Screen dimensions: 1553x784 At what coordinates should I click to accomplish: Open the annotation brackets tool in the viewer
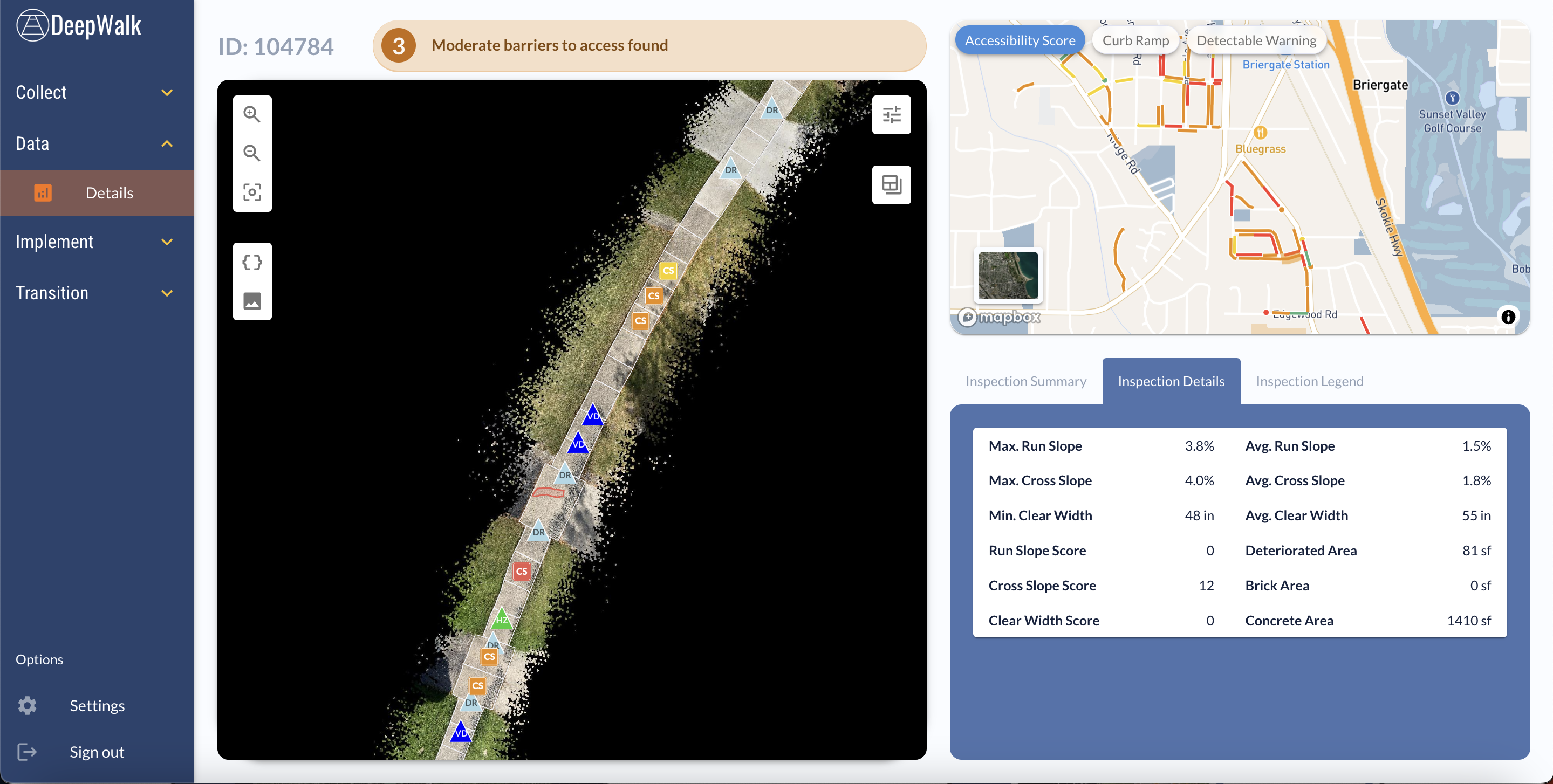tap(252, 262)
